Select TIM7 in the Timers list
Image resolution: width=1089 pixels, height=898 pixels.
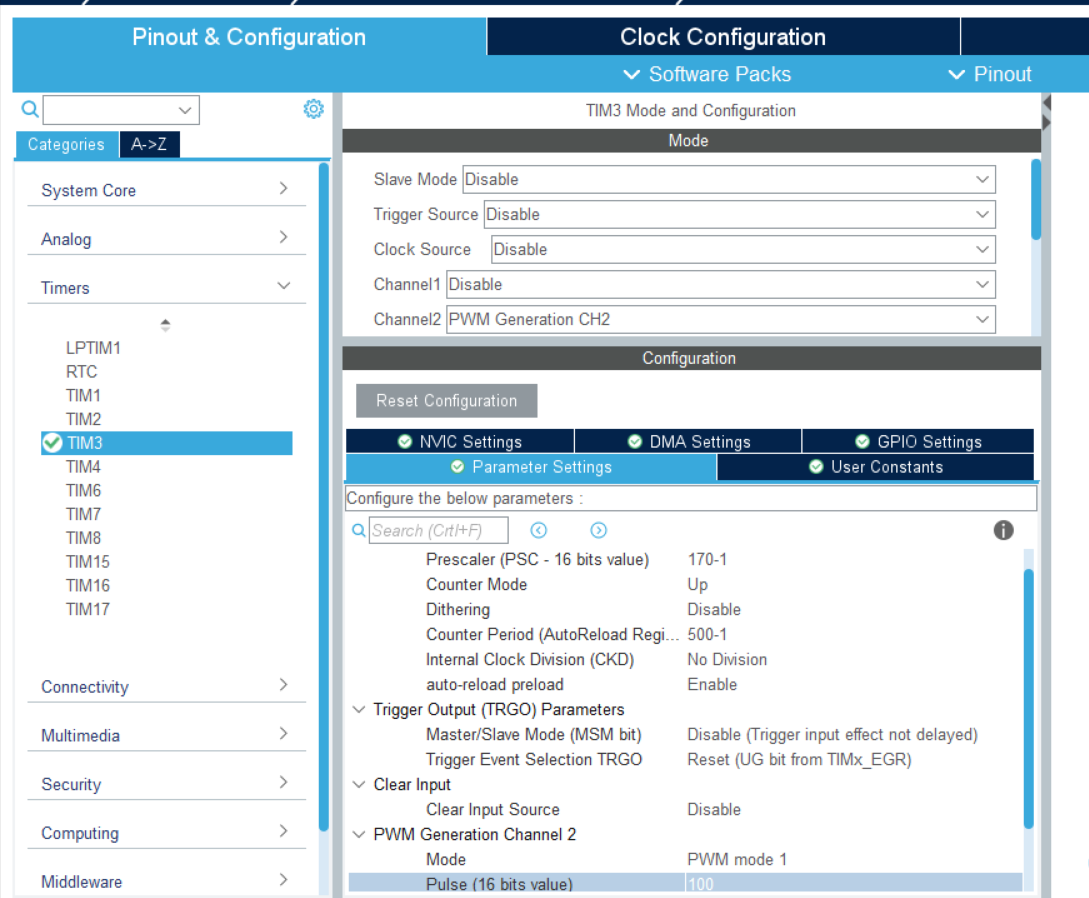(83, 514)
